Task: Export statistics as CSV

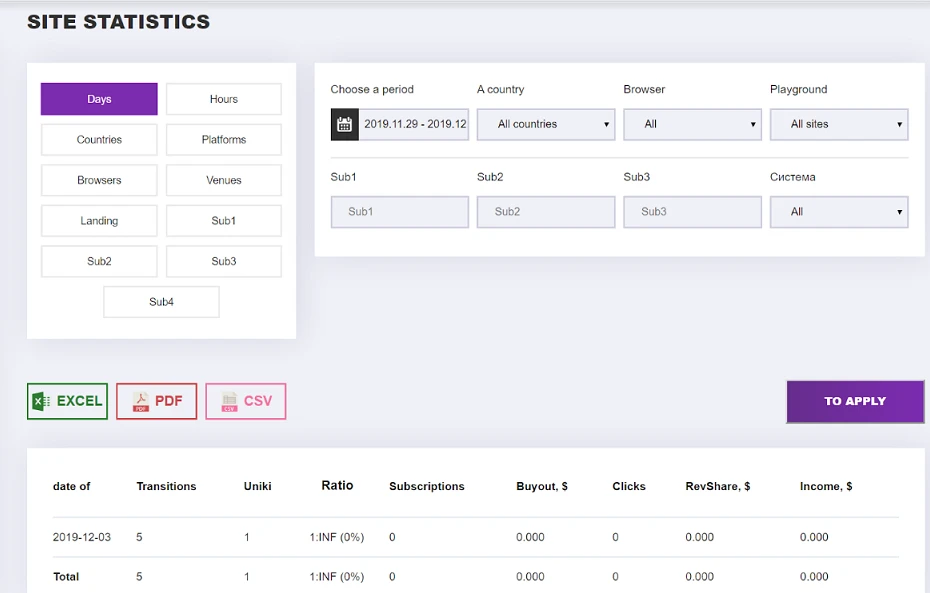Action: tap(246, 401)
